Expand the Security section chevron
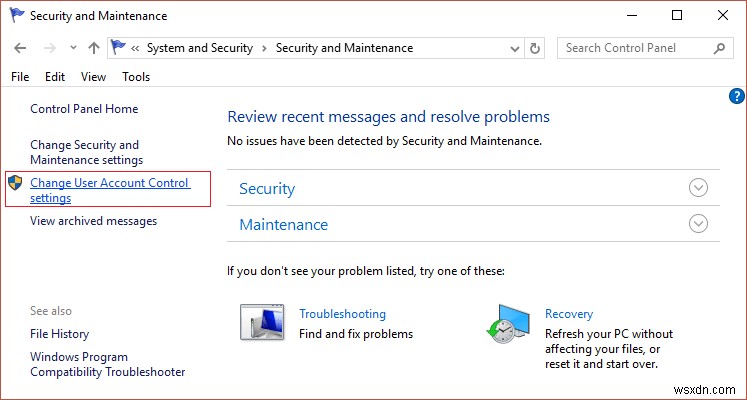 coord(699,188)
